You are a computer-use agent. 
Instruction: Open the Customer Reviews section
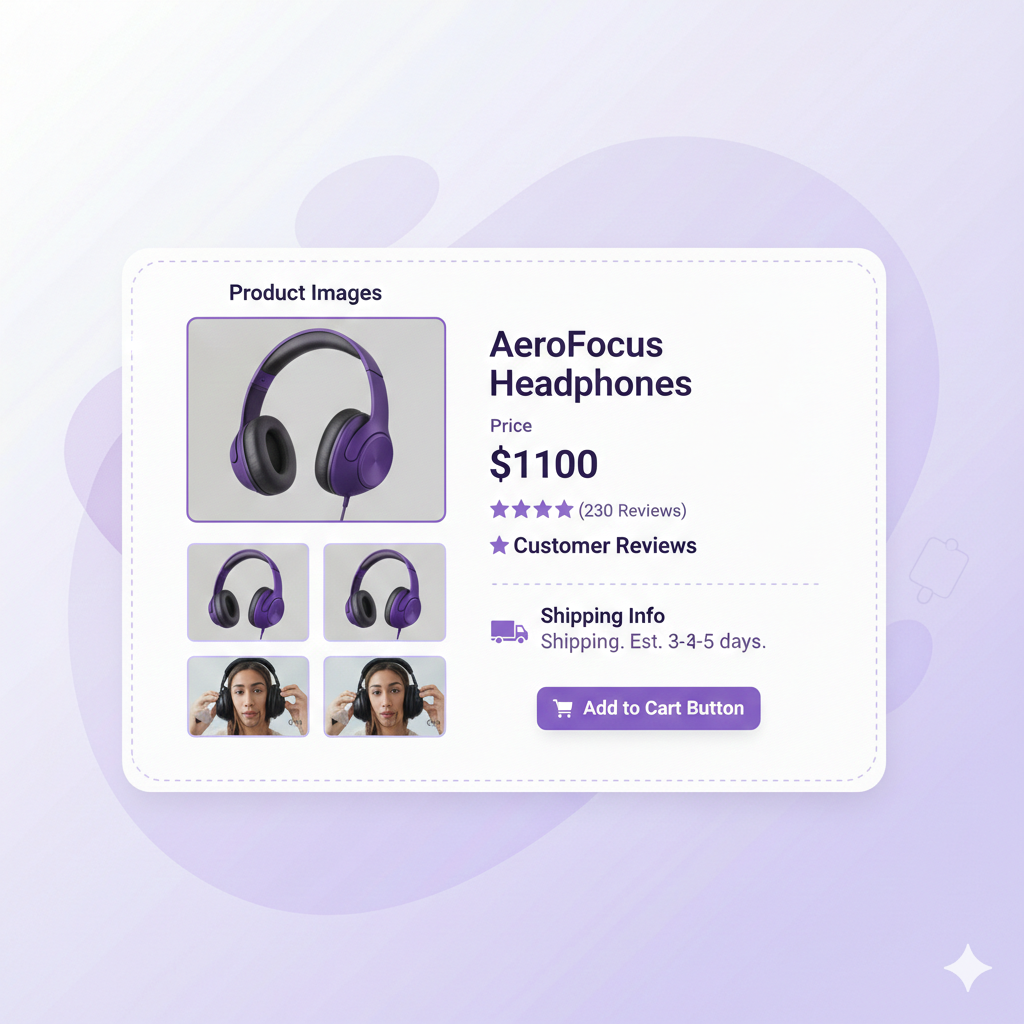(605, 545)
